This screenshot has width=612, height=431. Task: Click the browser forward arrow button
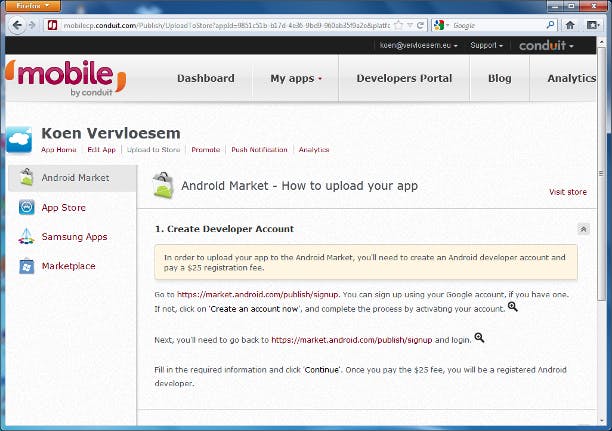point(33,25)
